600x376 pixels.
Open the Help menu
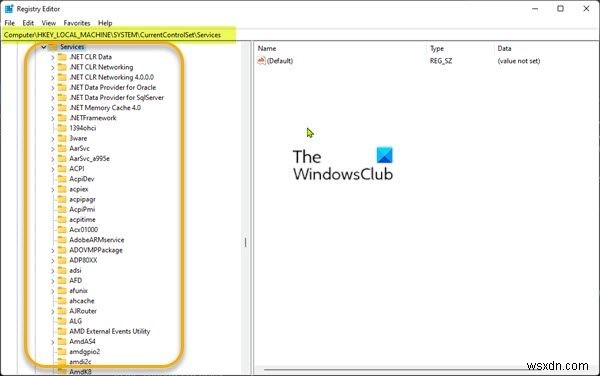click(x=105, y=23)
